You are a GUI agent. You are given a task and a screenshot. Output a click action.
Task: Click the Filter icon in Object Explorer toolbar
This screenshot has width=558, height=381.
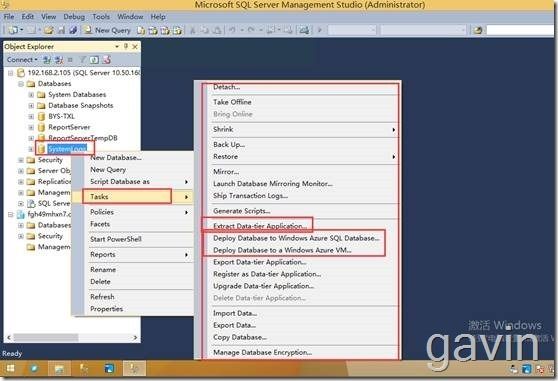click(83, 60)
